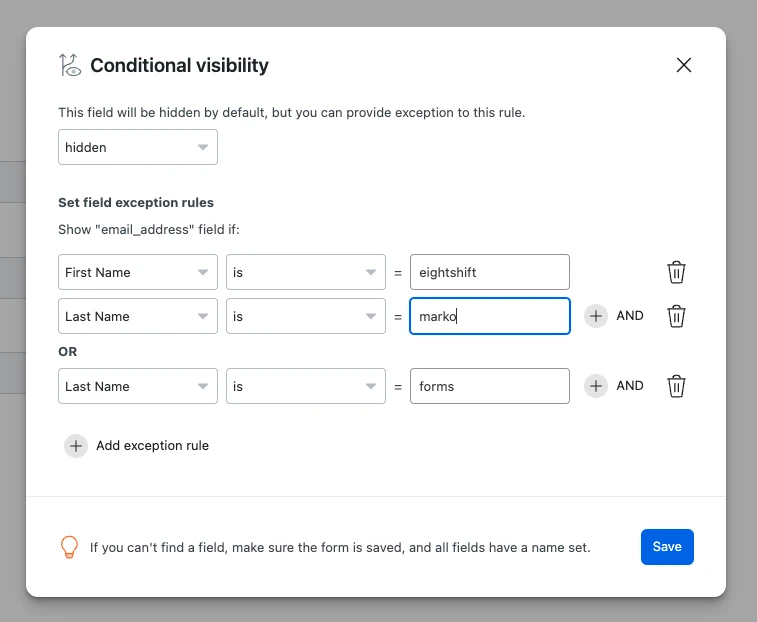Delete the rule with value marko
Image resolution: width=757 pixels, height=622 pixels.
point(676,316)
